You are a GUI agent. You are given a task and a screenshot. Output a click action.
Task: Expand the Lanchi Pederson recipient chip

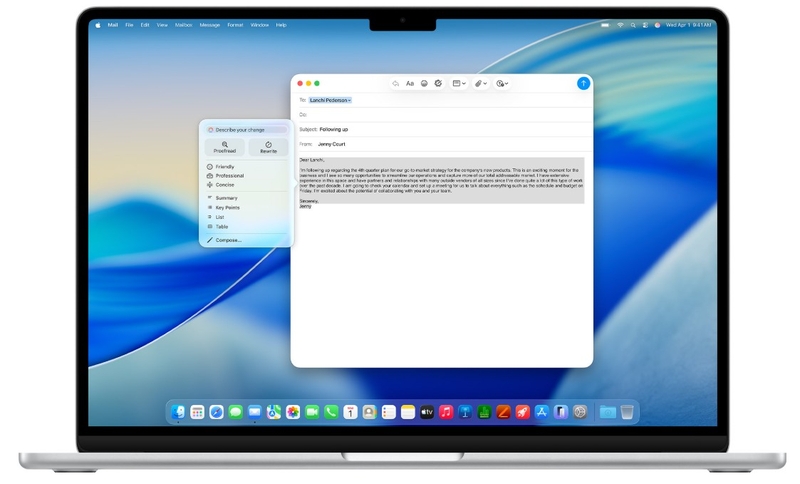[330, 100]
